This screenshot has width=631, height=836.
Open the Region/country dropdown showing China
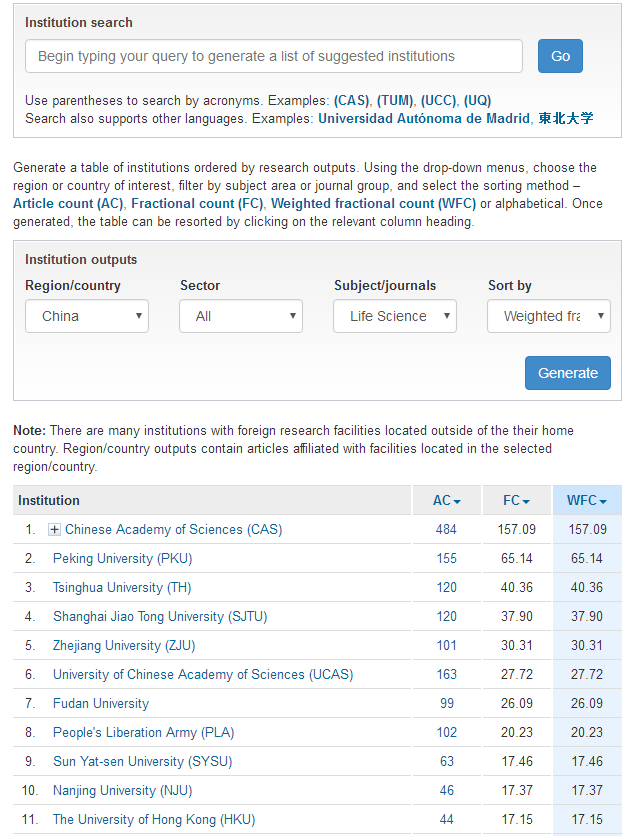(87, 316)
